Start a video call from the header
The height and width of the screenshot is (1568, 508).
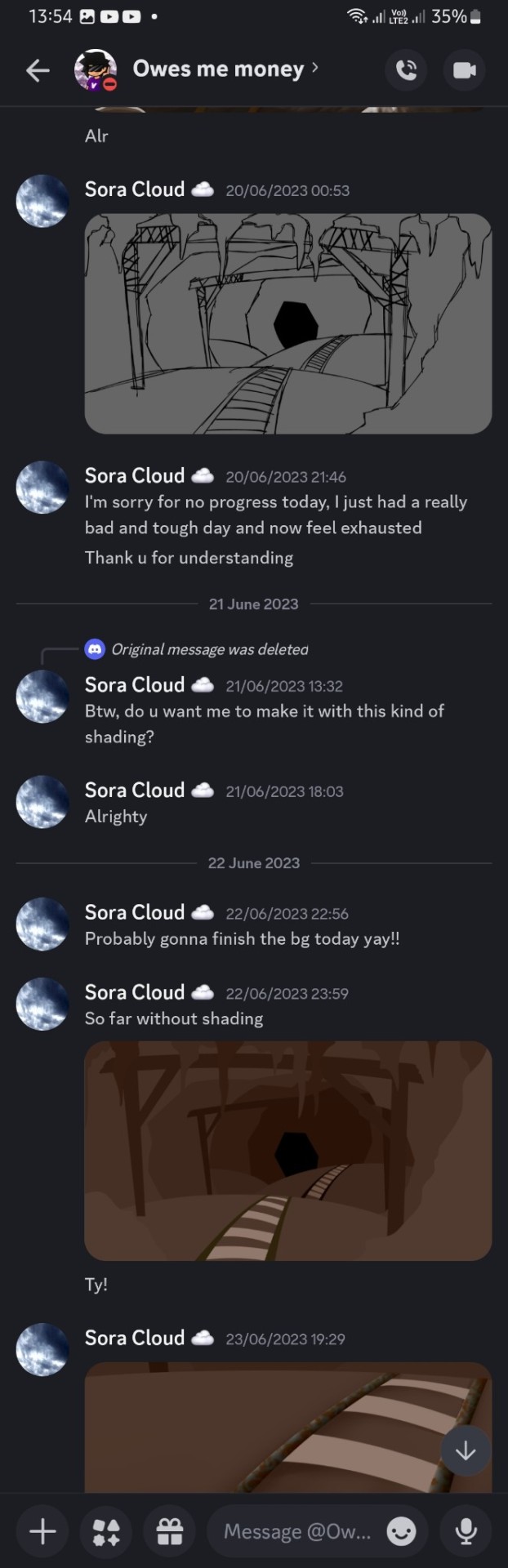(x=464, y=70)
